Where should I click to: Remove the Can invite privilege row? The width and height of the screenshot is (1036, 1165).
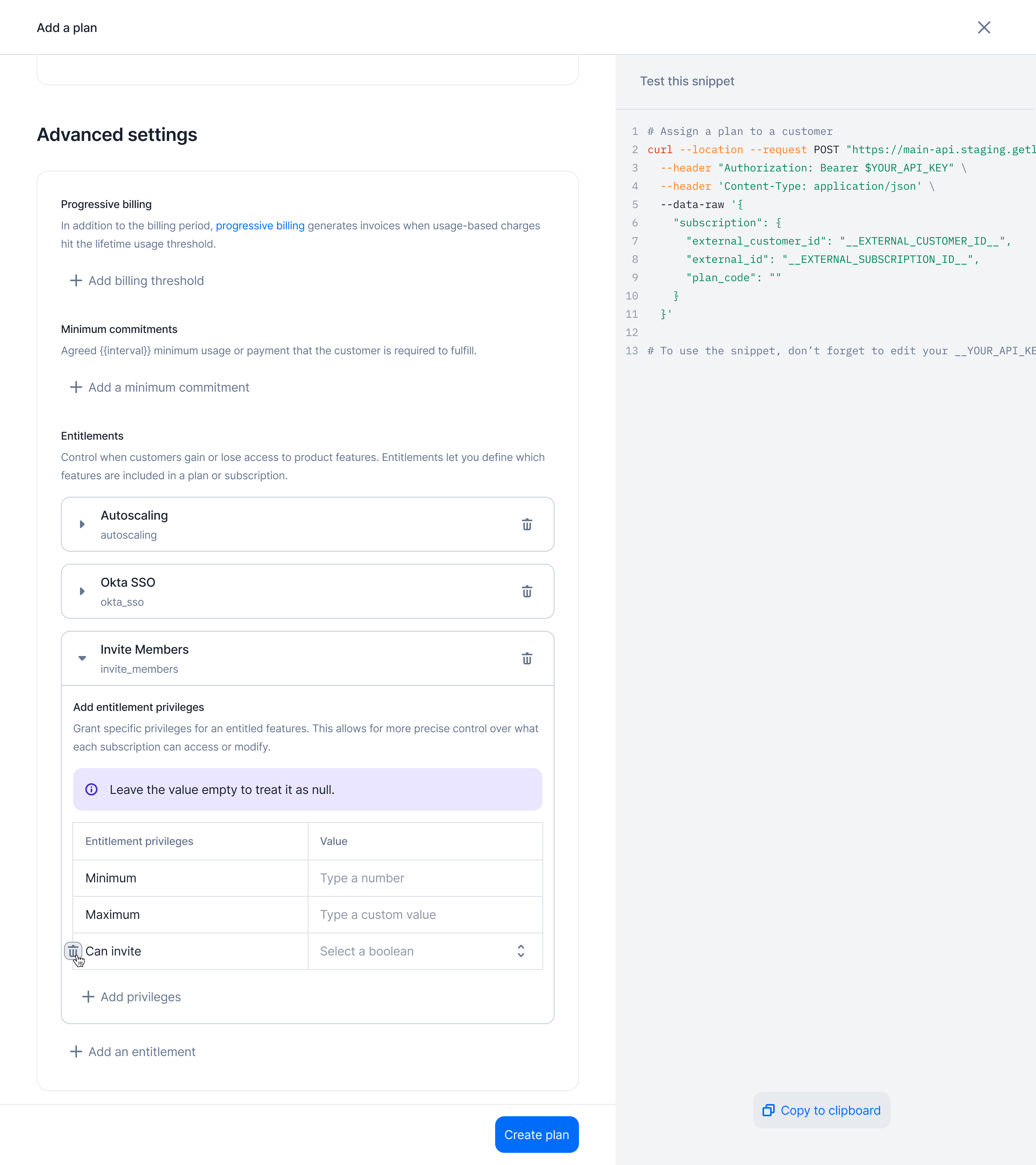(73, 951)
